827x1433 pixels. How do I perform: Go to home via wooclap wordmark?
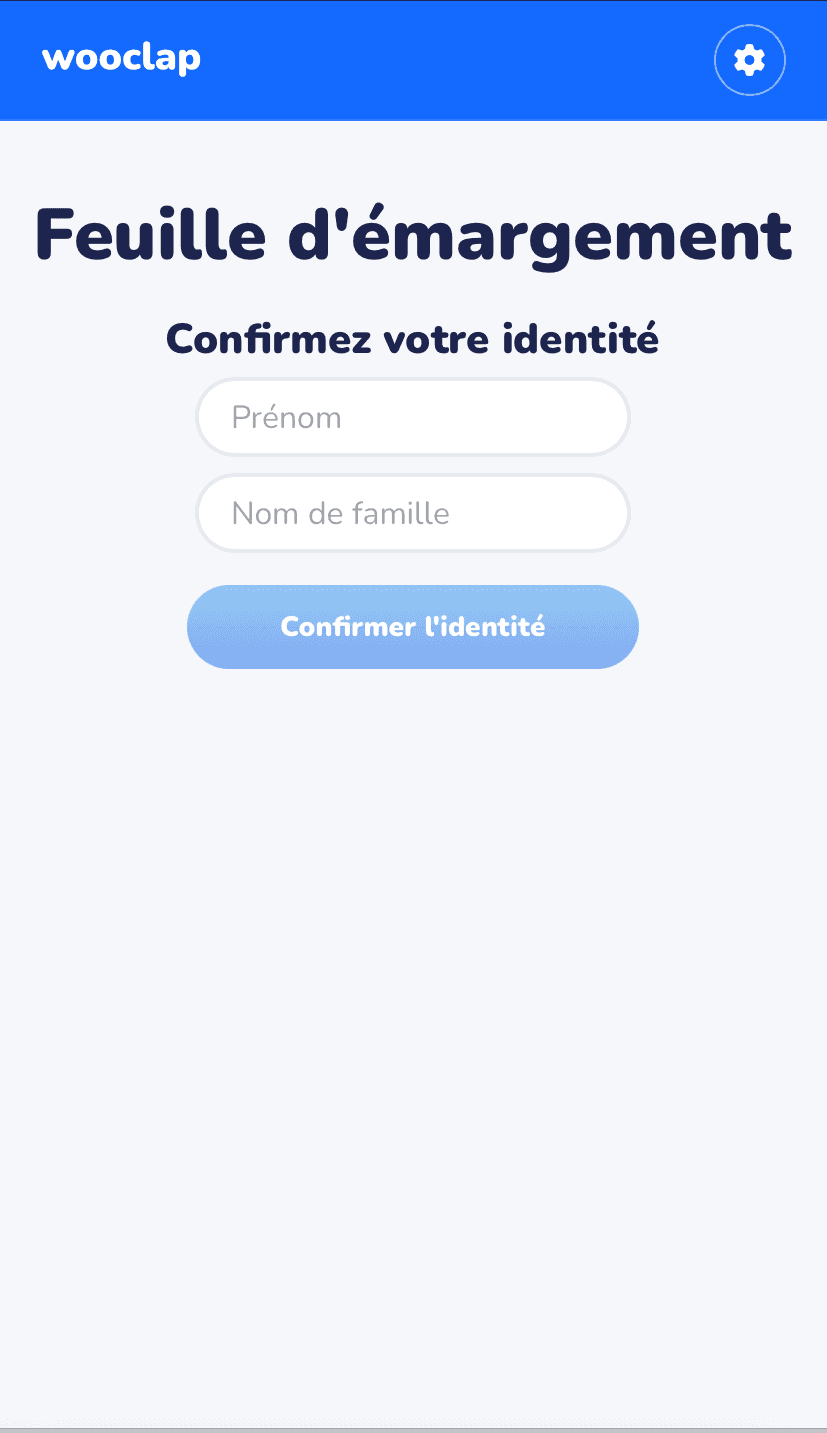click(121, 58)
